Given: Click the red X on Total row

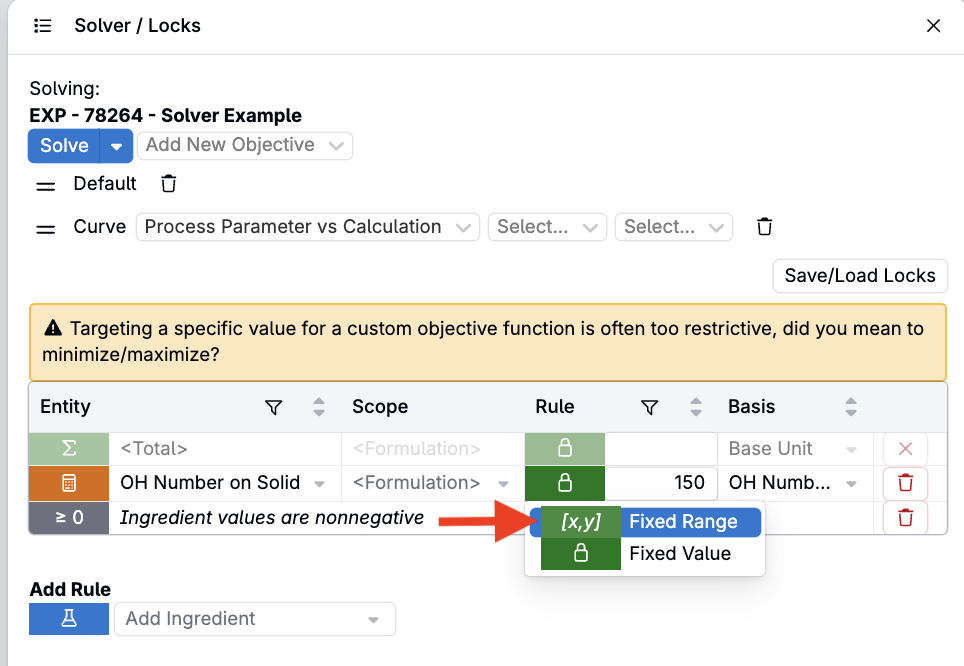Looking at the screenshot, I should pyautogui.click(x=905, y=449).
